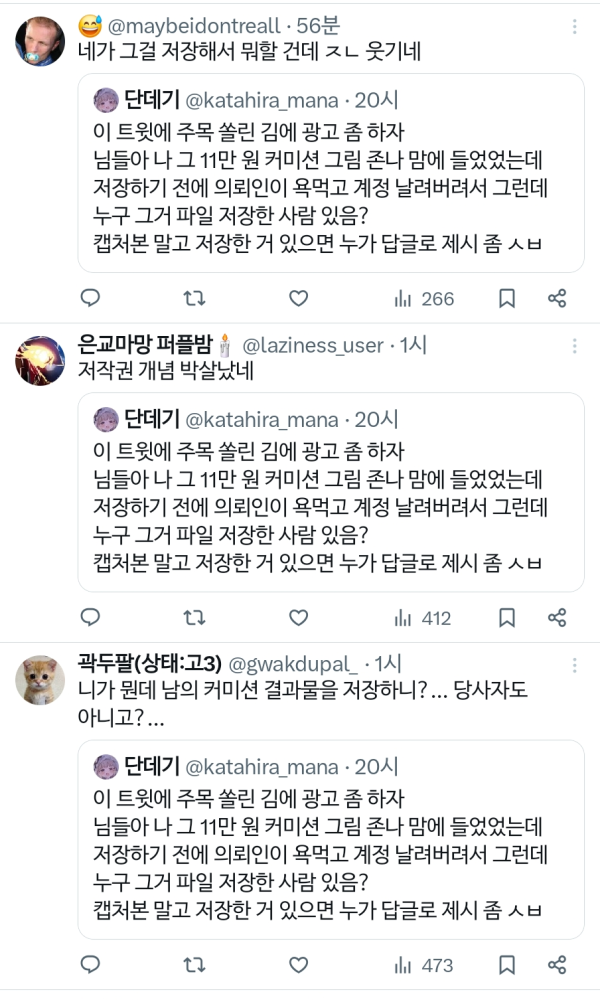Screen dimensions: 600x1000
Task: Share the tweet with 412 views
Action: pos(557,617)
